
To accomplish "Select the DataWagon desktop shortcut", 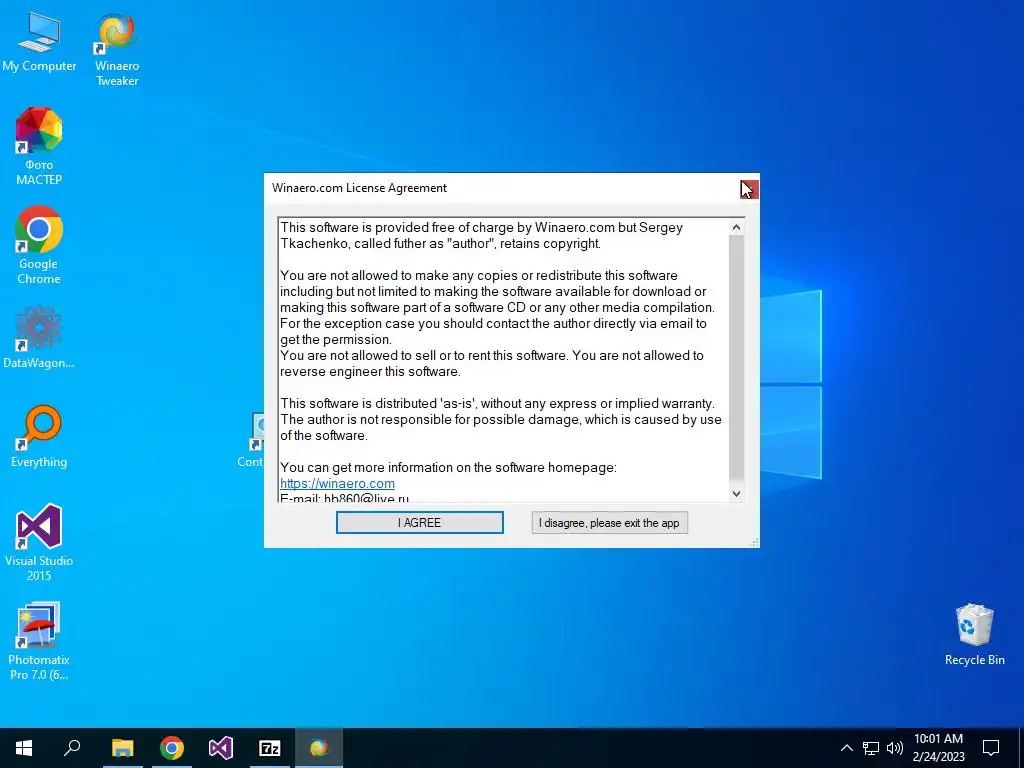I will (39, 337).
